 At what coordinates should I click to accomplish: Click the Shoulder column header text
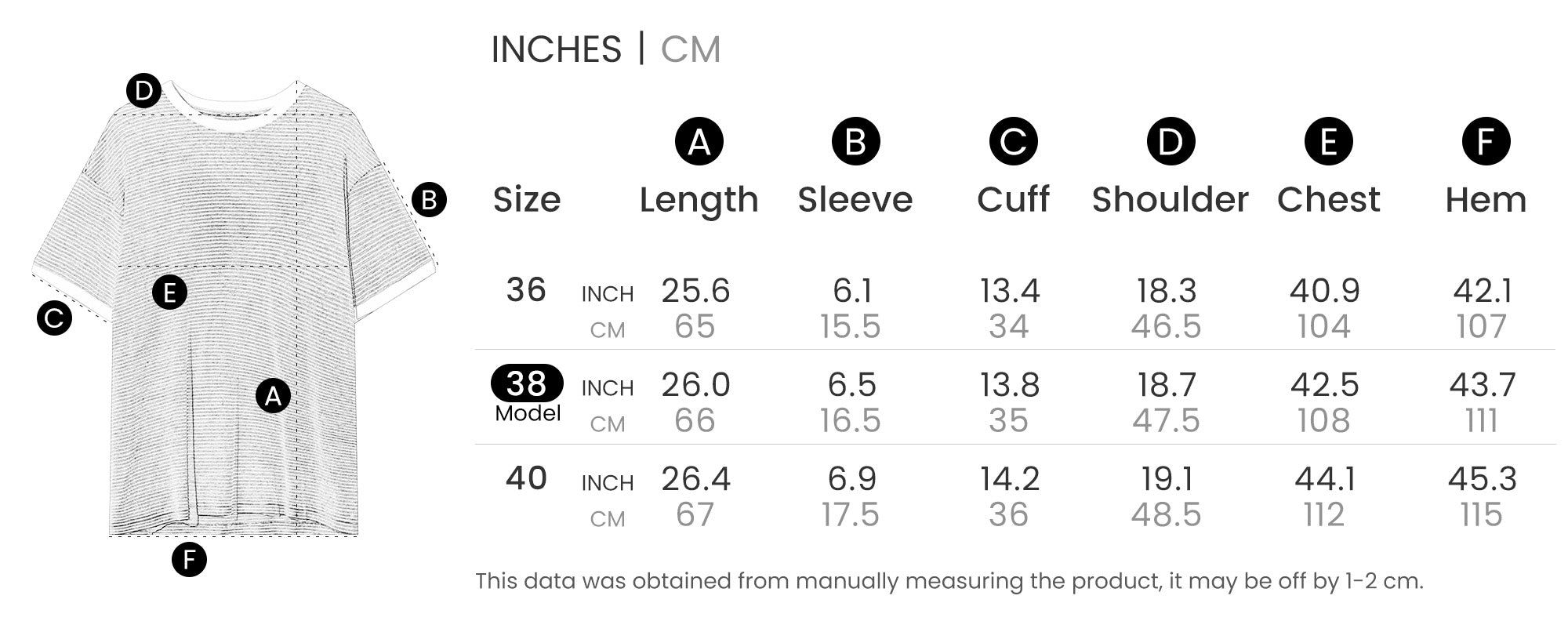tap(1170, 200)
